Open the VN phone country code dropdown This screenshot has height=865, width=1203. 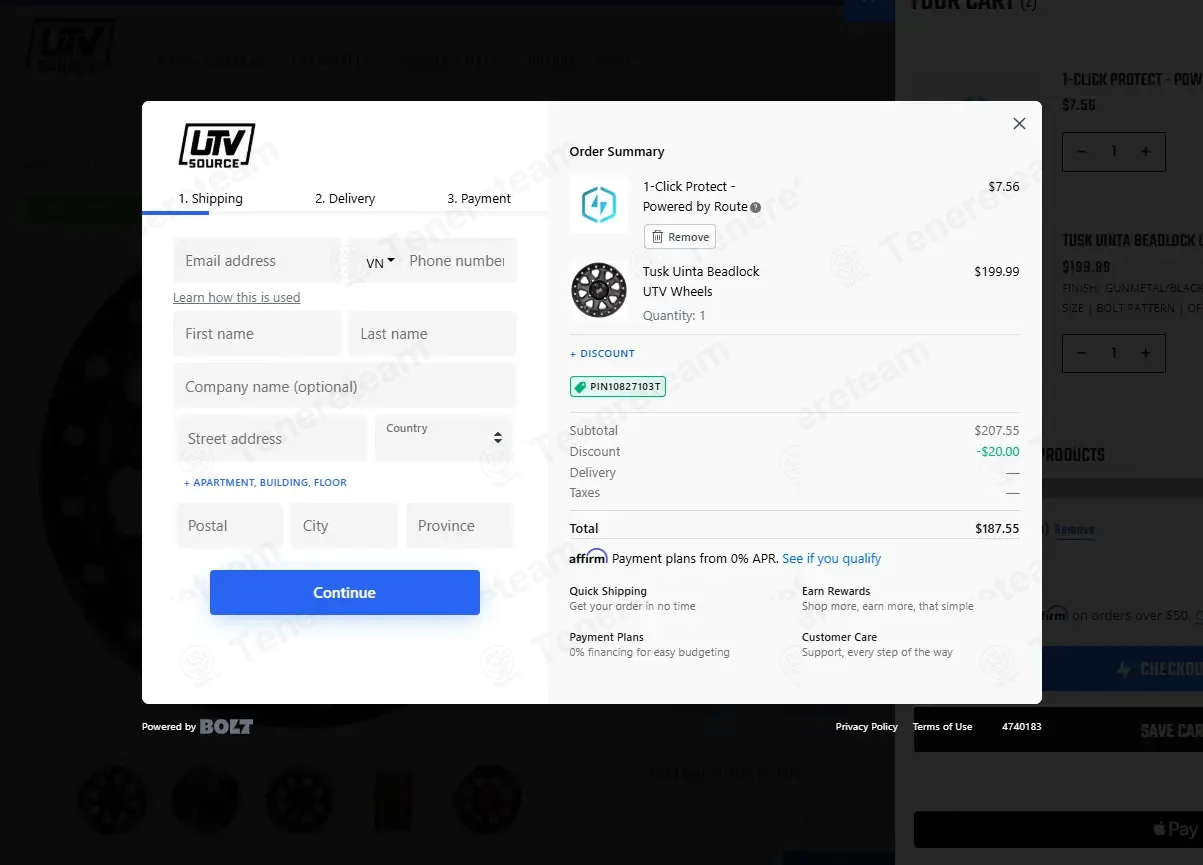click(x=380, y=262)
